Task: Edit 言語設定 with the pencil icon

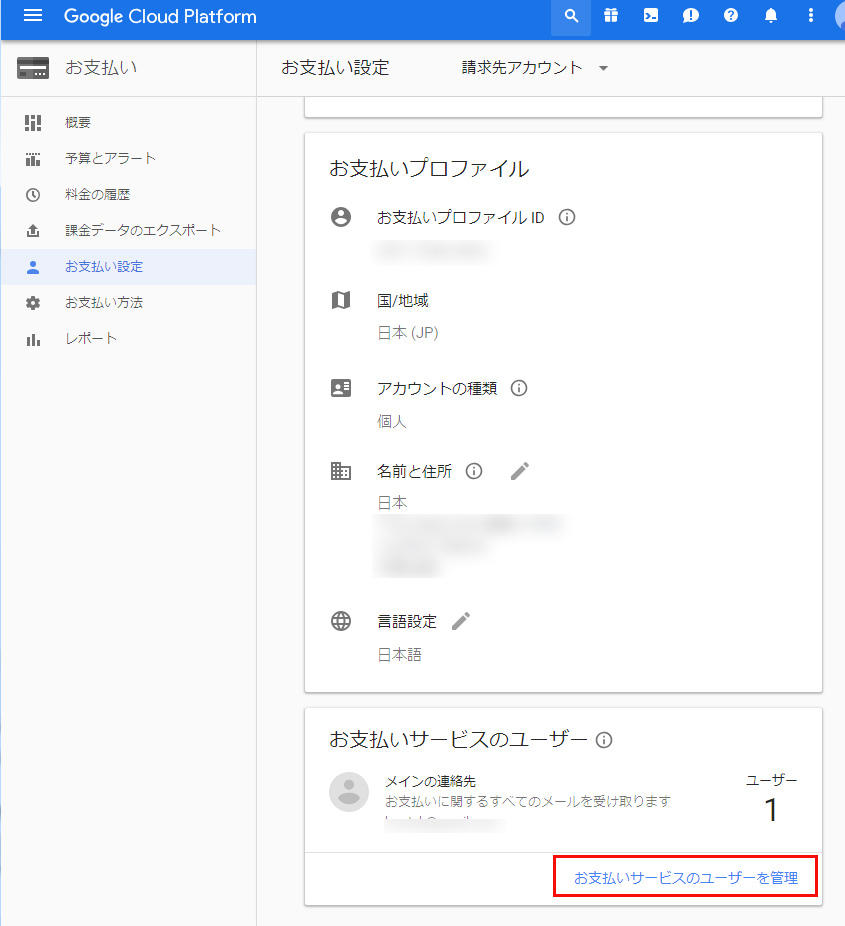Action: coord(461,621)
